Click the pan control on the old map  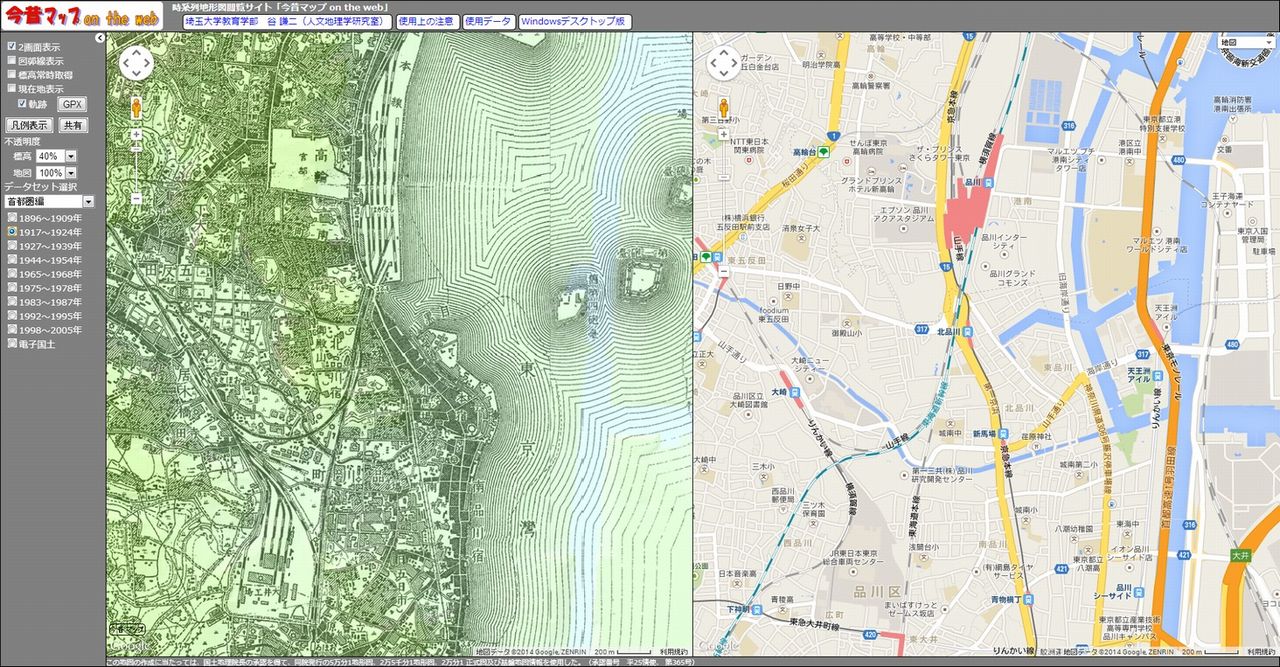click(x=136, y=63)
